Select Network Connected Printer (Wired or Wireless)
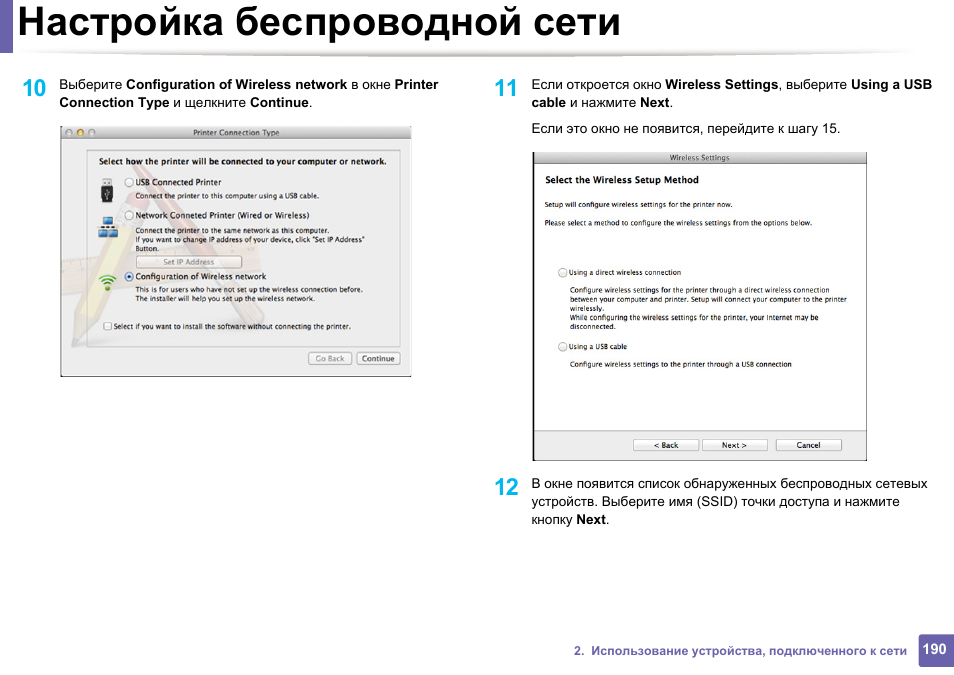The height and width of the screenshot is (675, 954). [x=129, y=215]
